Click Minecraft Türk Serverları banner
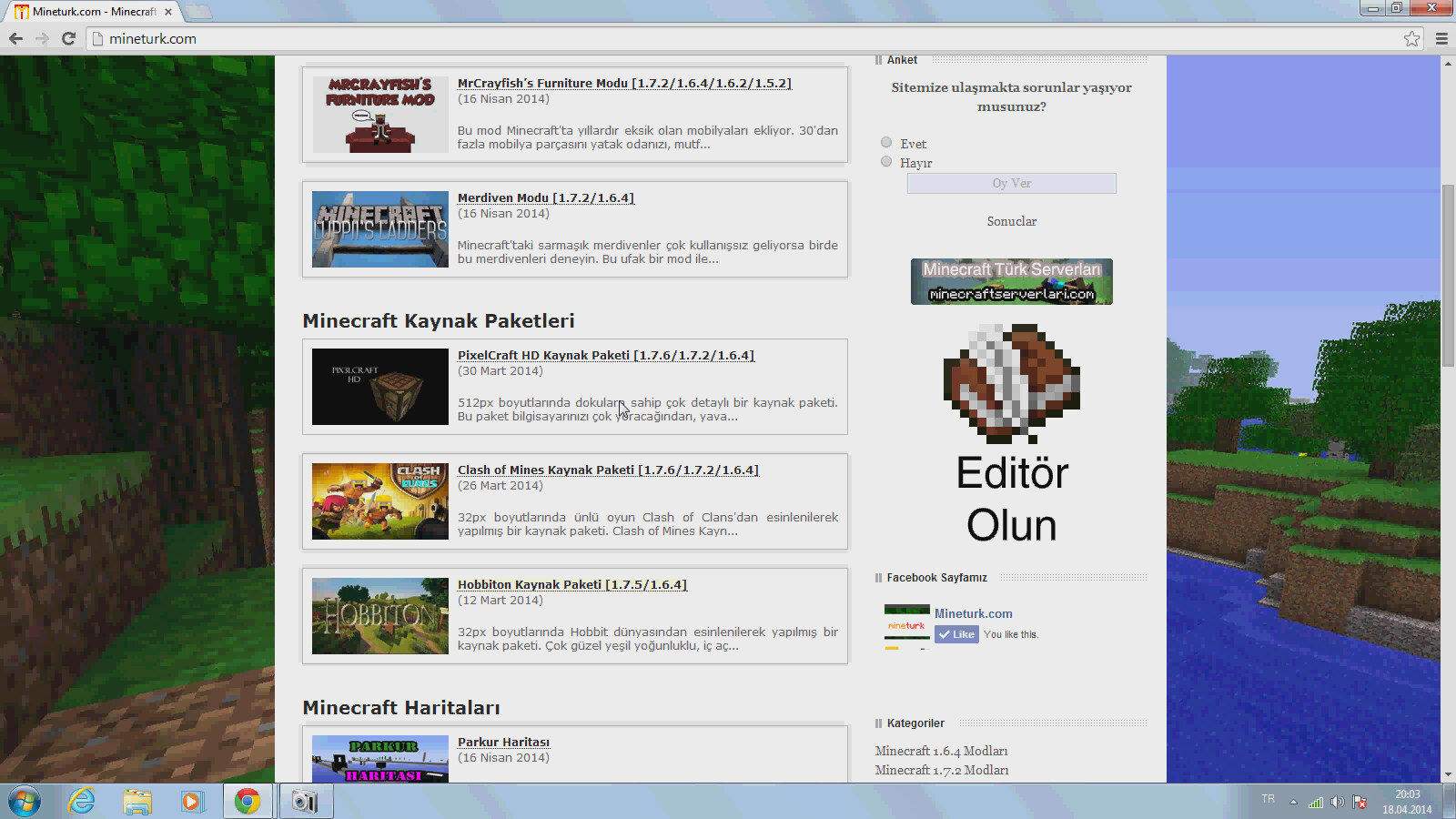The height and width of the screenshot is (819, 1456). 1011,281
